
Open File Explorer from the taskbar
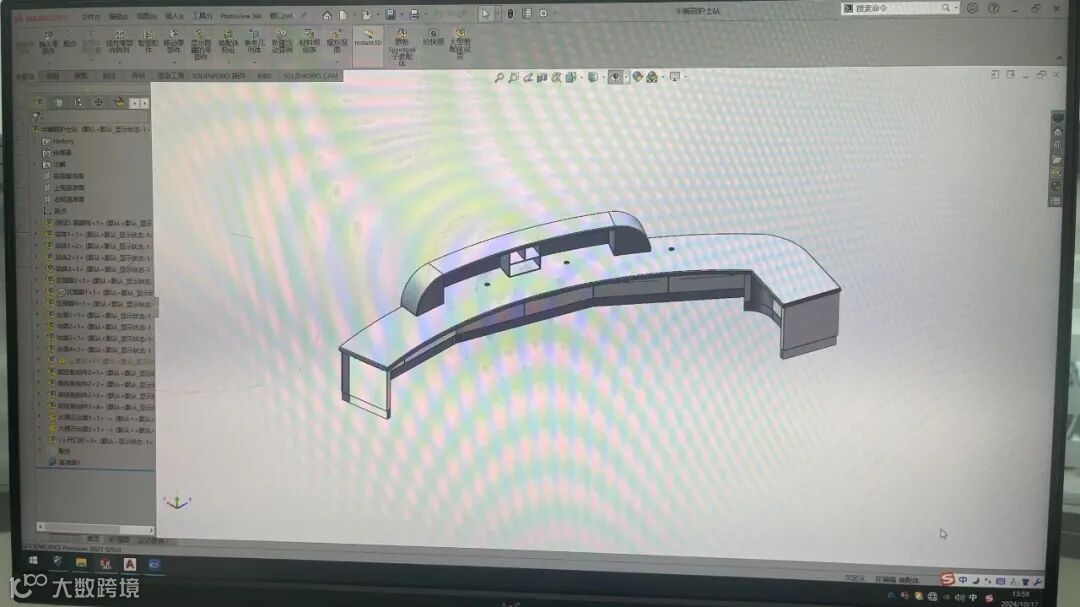click(x=81, y=563)
